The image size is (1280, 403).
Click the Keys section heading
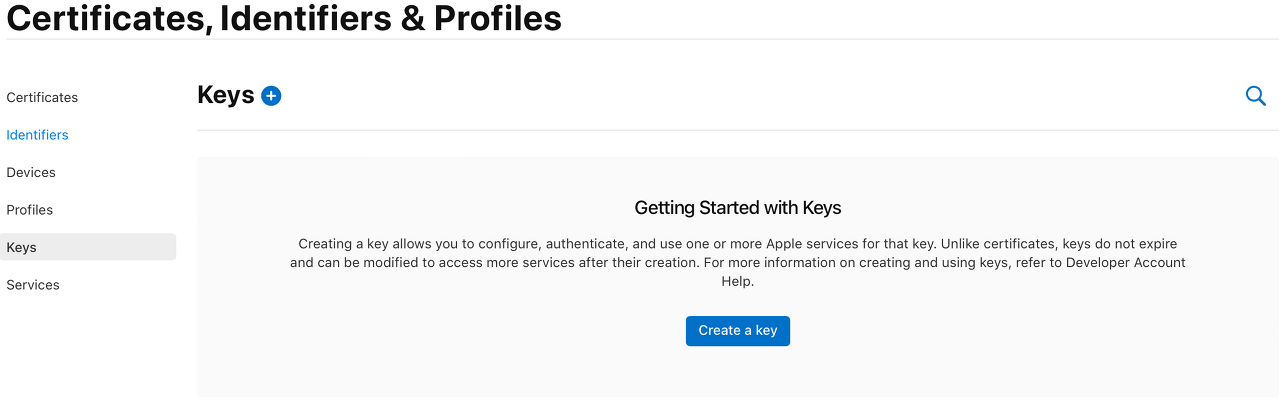(226, 95)
